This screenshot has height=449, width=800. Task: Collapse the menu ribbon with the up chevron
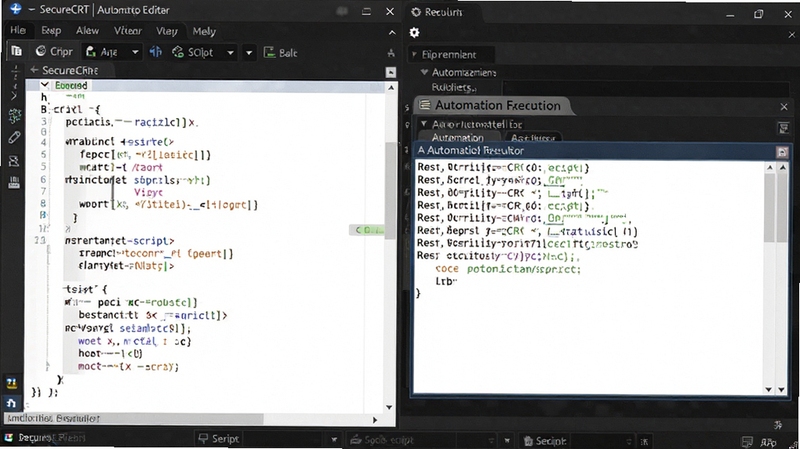pyautogui.click(x=391, y=33)
